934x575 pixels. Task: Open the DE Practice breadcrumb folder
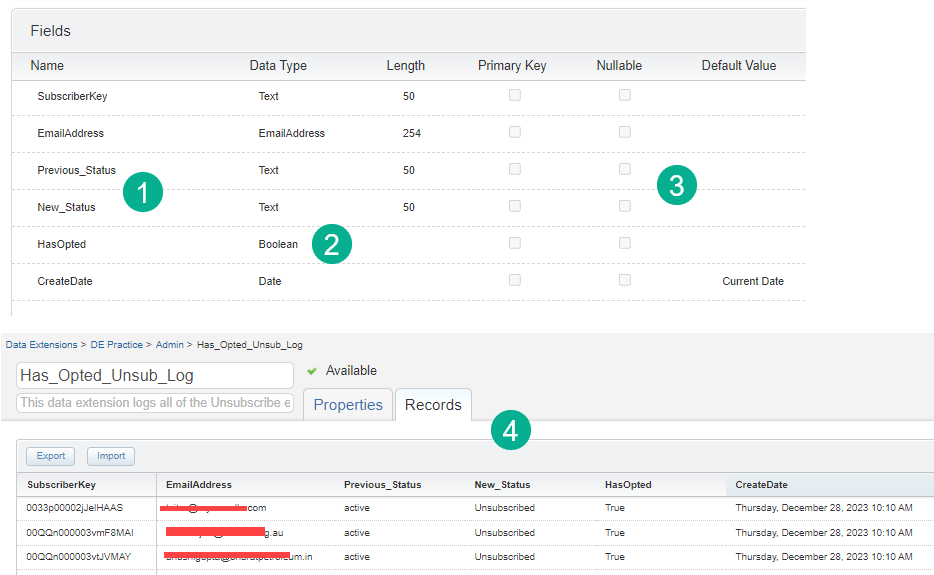[116, 345]
